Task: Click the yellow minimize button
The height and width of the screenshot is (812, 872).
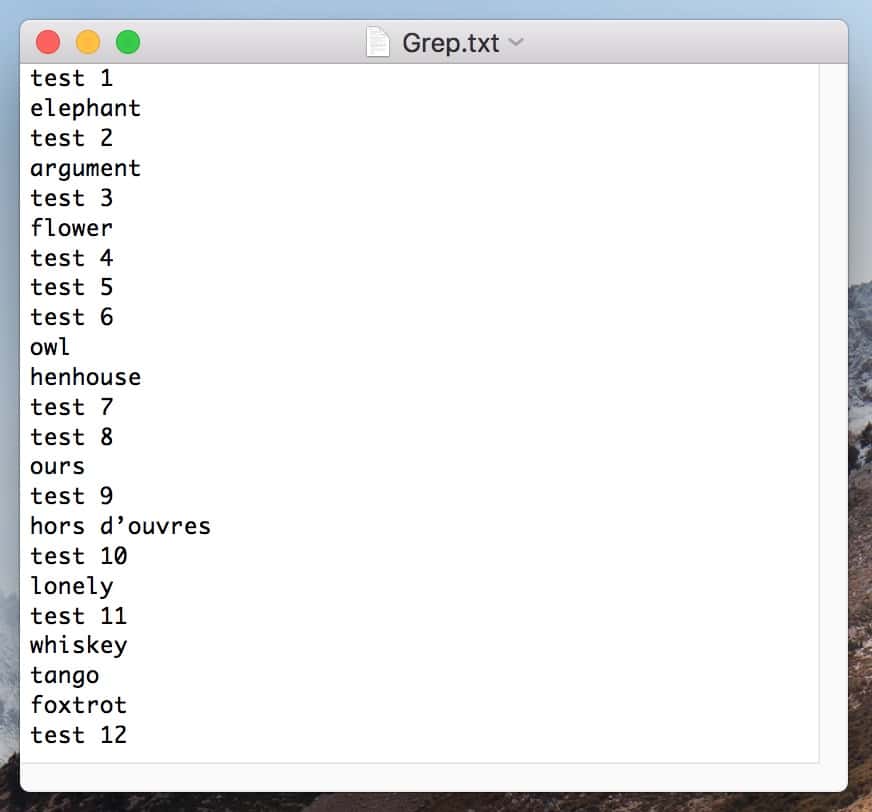Action: tap(88, 42)
